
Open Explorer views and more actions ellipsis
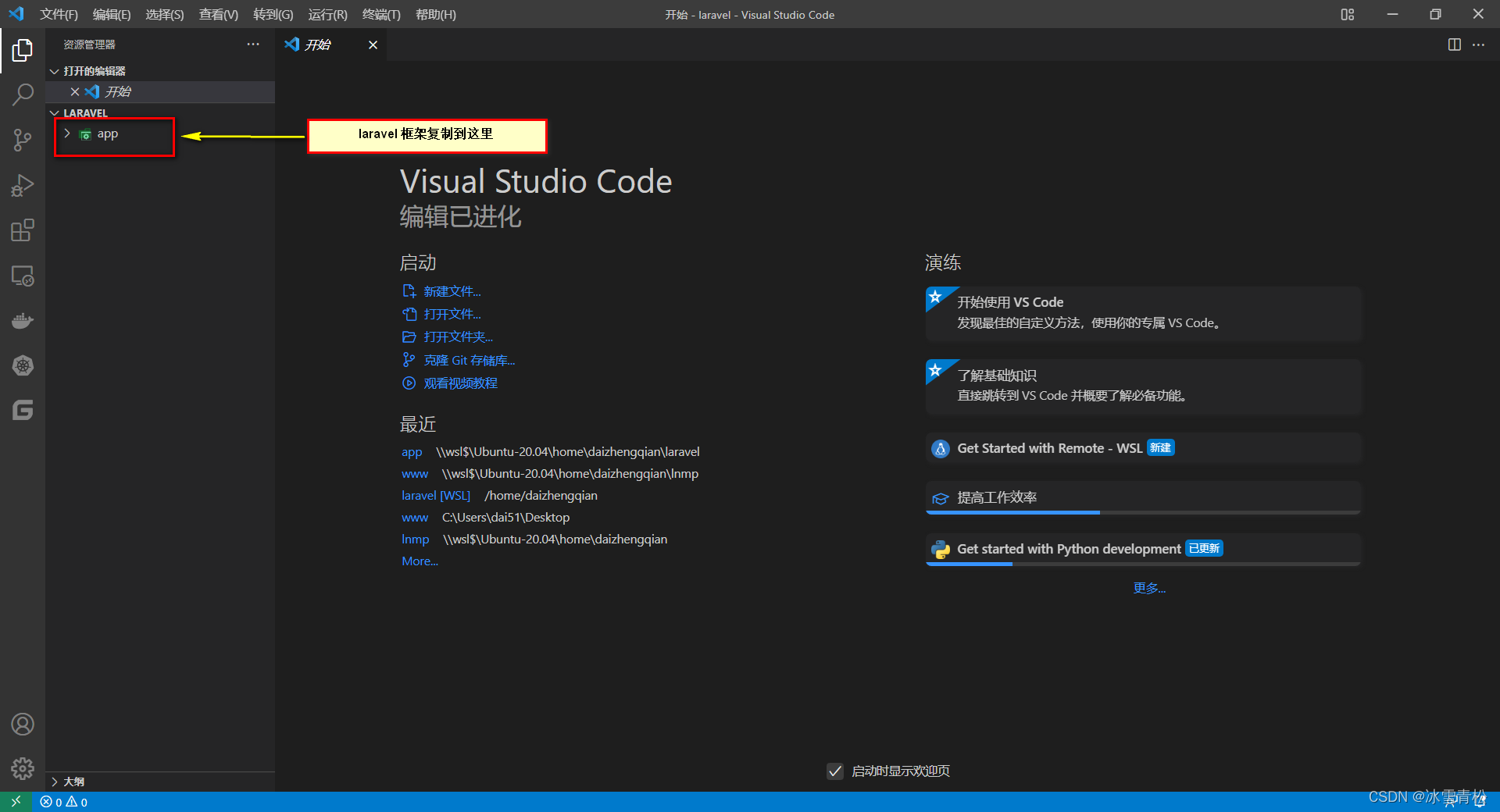253,45
